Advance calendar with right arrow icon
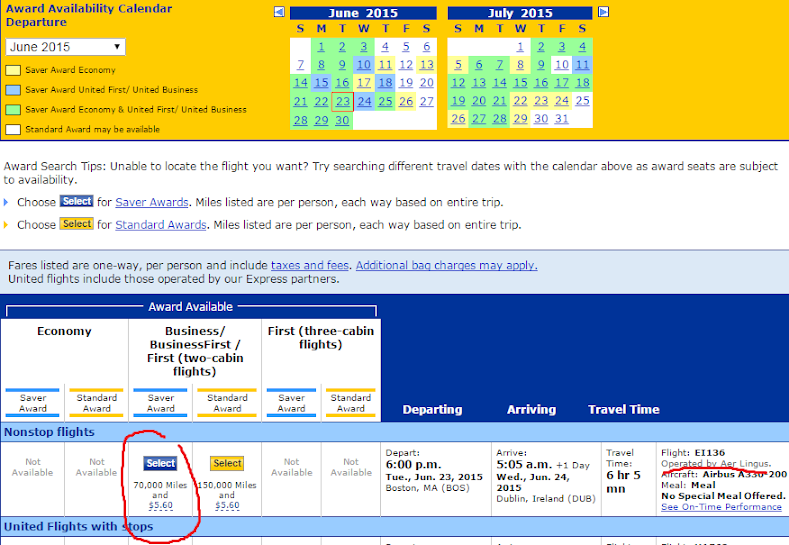The height and width of the screenshot is (545, 789). [x=603, y=12]
